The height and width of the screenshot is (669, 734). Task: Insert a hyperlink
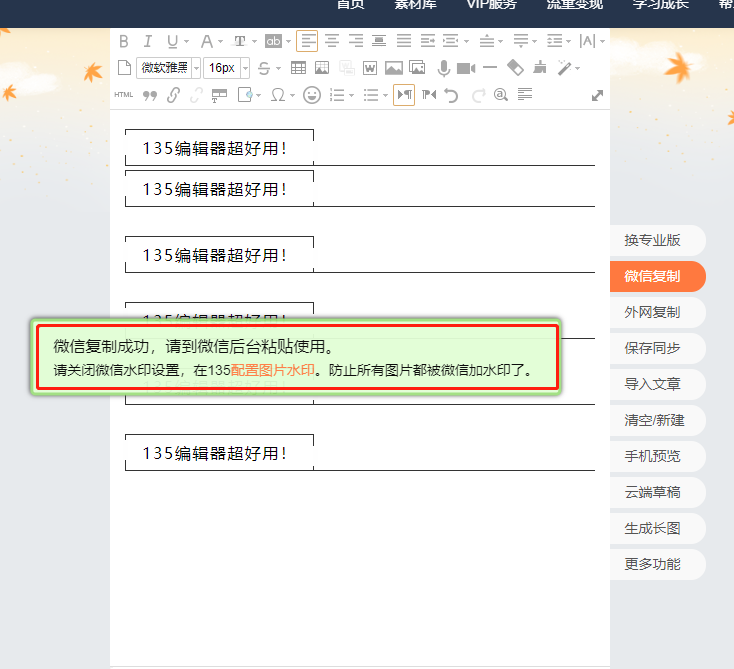coord(173,95)
